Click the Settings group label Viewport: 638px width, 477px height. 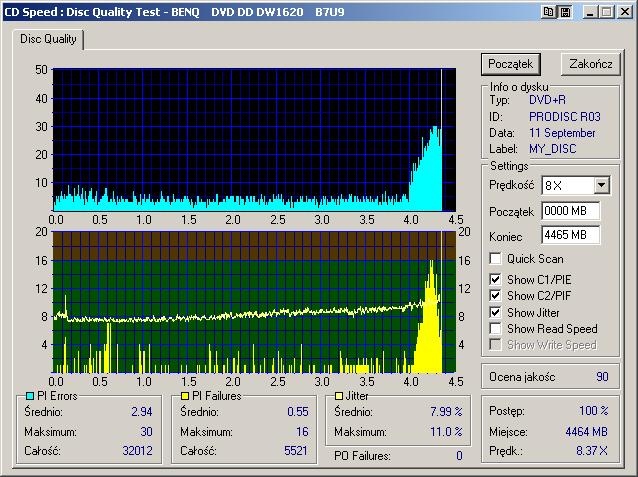pyautogui.click(x=509, y=166)
